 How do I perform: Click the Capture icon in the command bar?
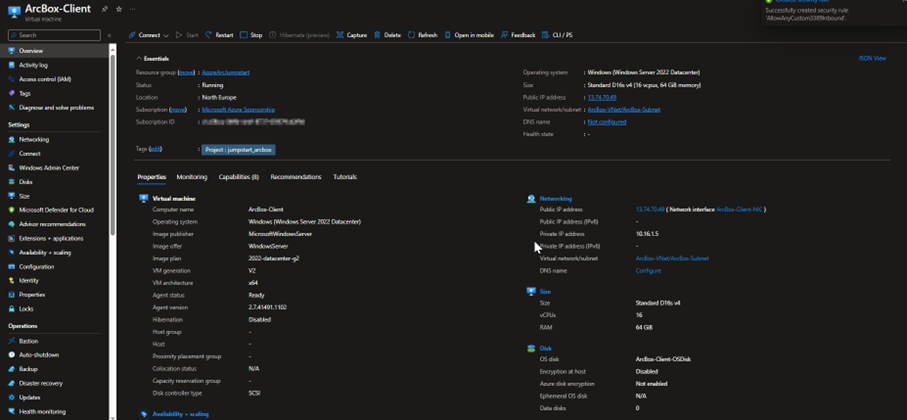(x=340, y=35)
